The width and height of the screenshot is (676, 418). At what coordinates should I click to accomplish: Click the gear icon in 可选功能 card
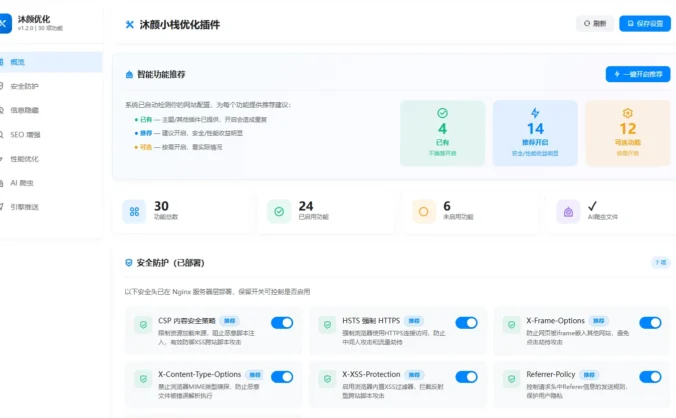point(628,113)
